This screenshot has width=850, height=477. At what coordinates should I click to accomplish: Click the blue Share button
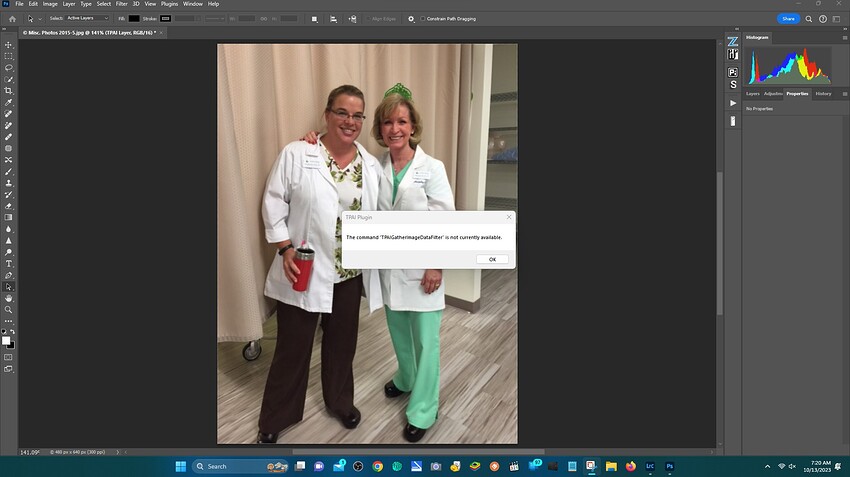click(x=788, y=19)
